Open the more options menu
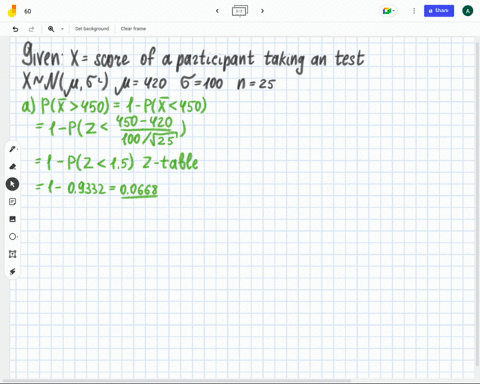This screenshot has height=384, width=480. coord(414,11)
